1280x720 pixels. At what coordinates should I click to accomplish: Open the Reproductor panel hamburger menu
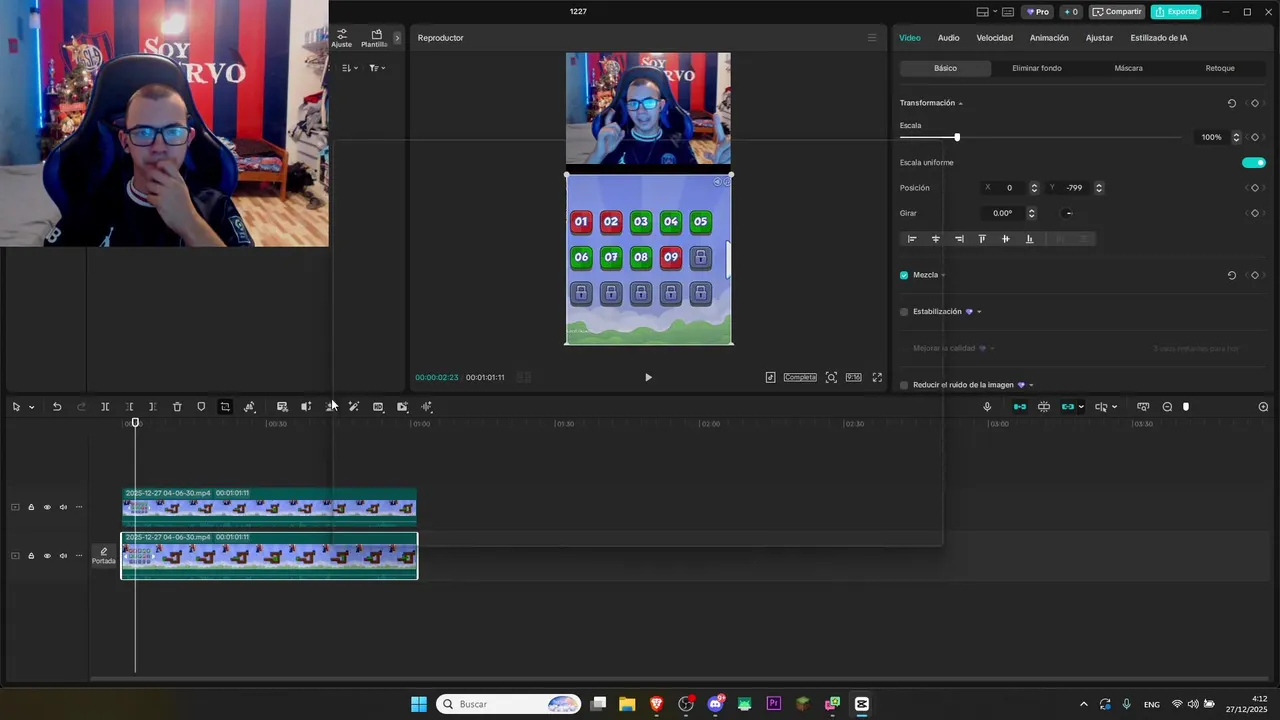872,38
